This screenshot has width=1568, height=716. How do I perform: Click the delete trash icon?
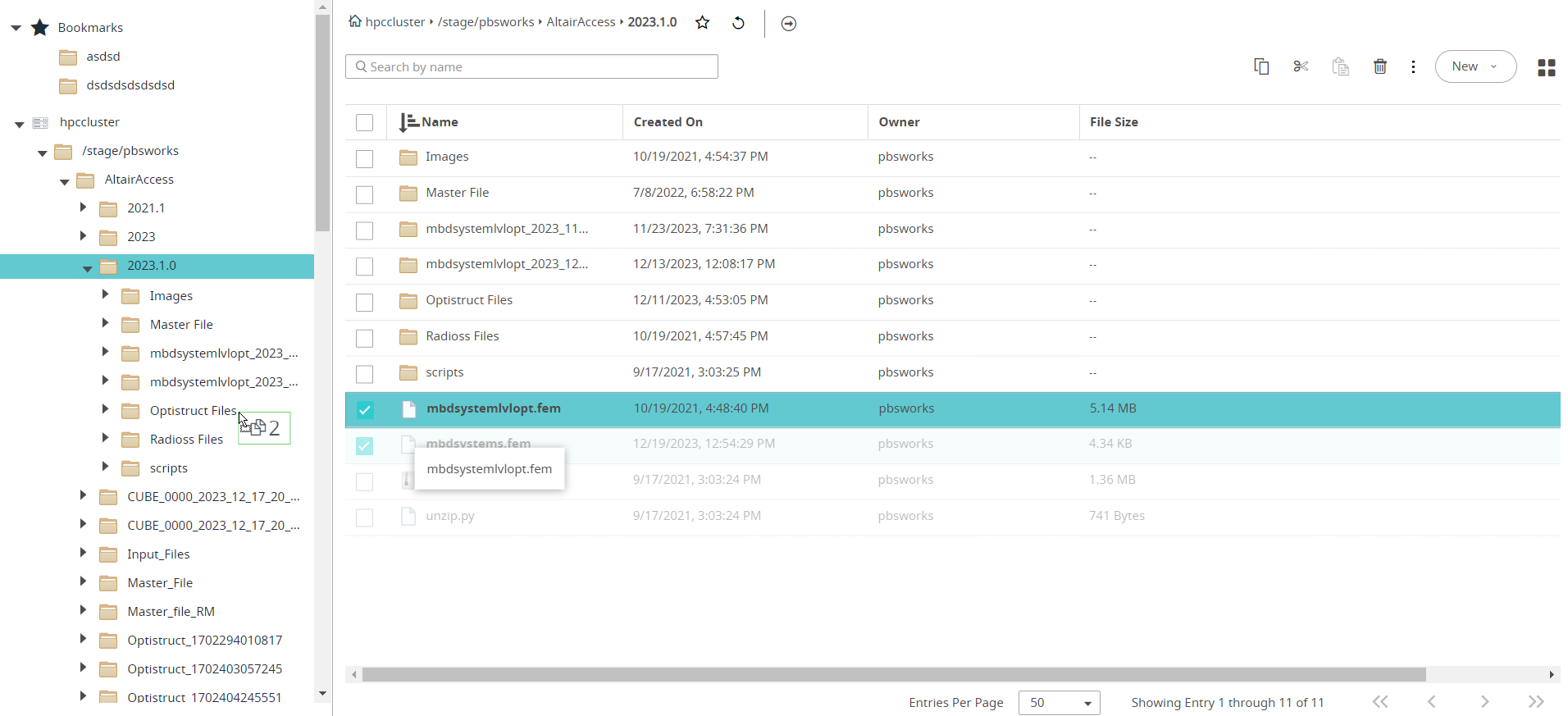click(x=1380, y=66)
